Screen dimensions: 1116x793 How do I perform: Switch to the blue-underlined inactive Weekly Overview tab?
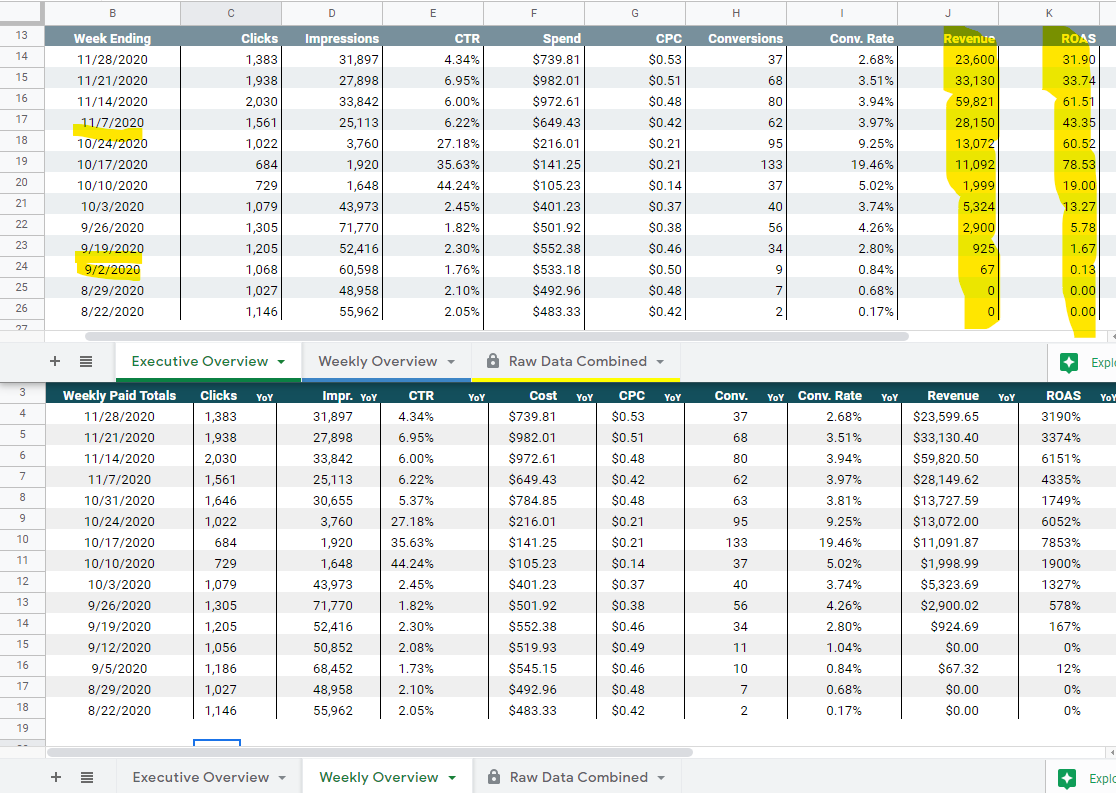pyautogui.click(x=377, y=361)
